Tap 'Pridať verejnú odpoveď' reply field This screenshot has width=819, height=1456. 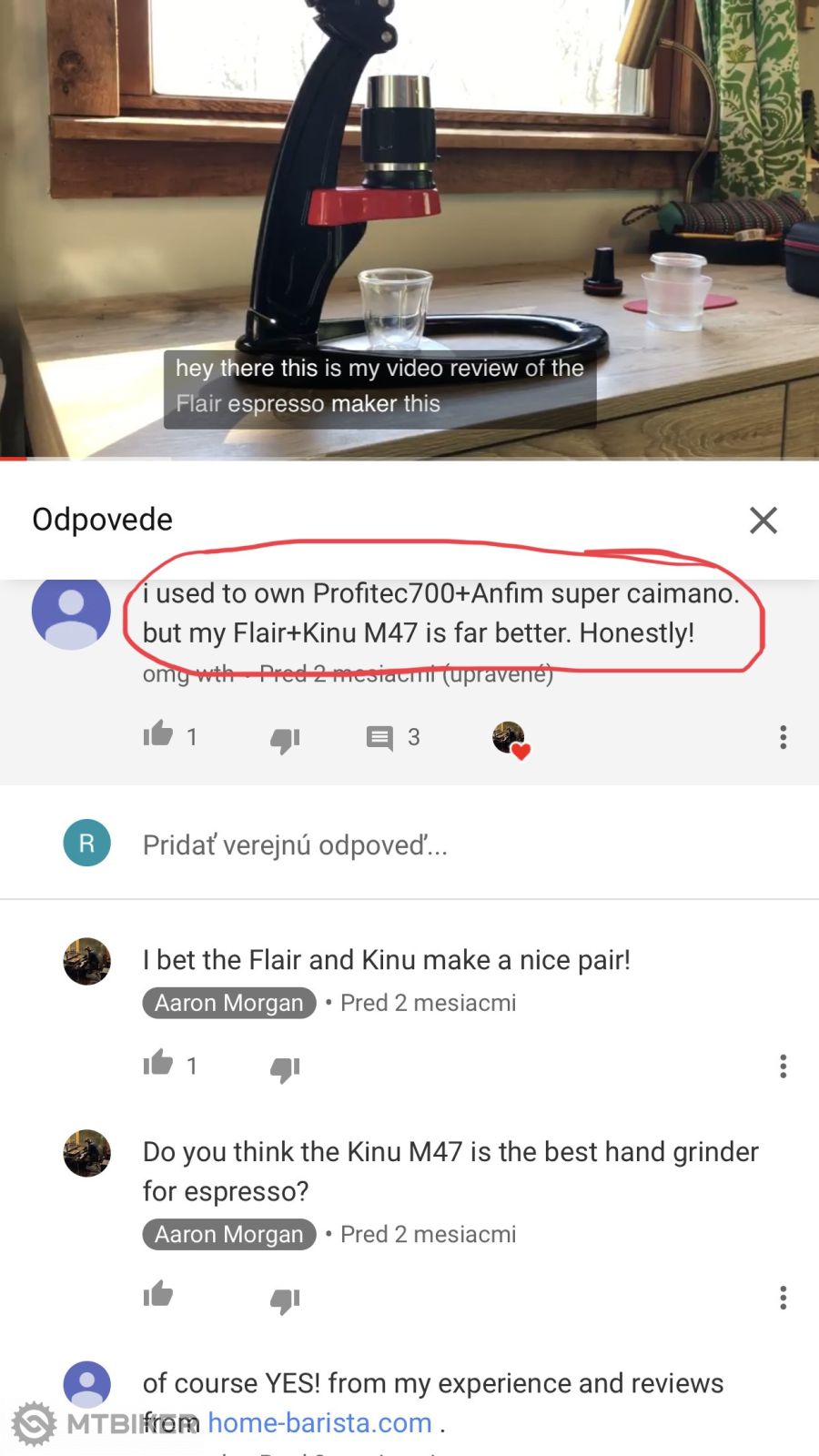tap(295, 845)
